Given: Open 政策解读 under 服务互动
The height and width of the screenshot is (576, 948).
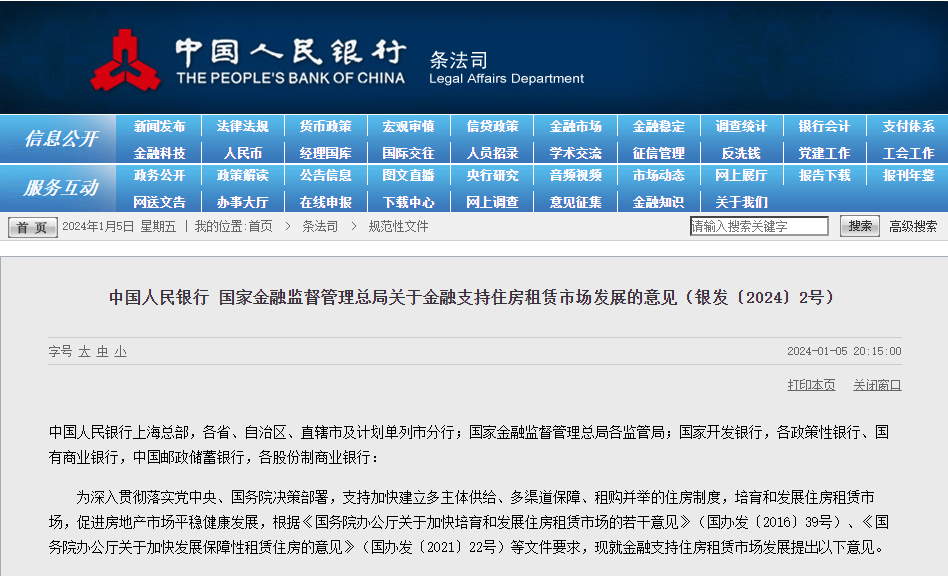Looking at the screenshot, I should tap(242, 176).
